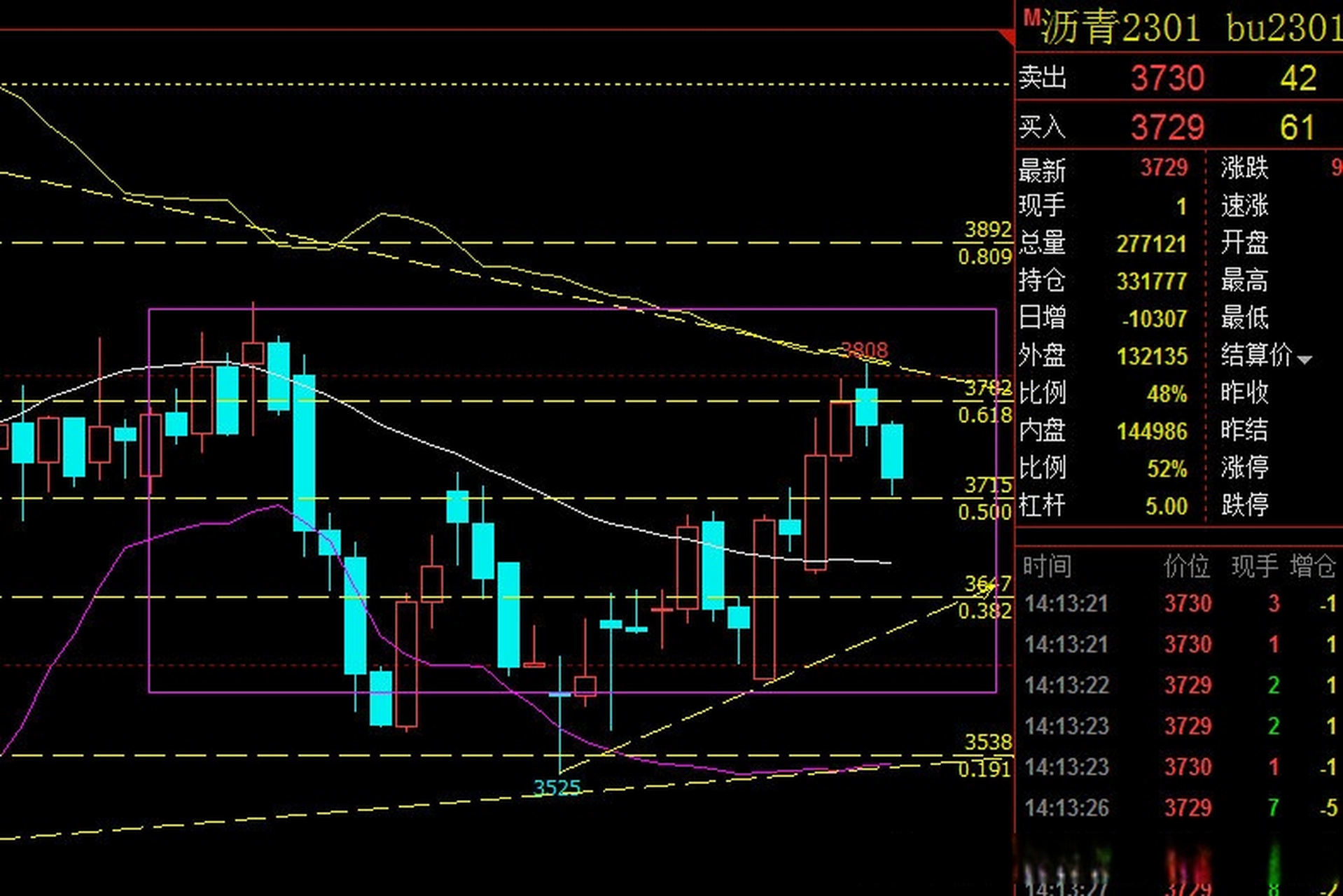Select the 0.809 Fibonacci level label

[984, 257]
